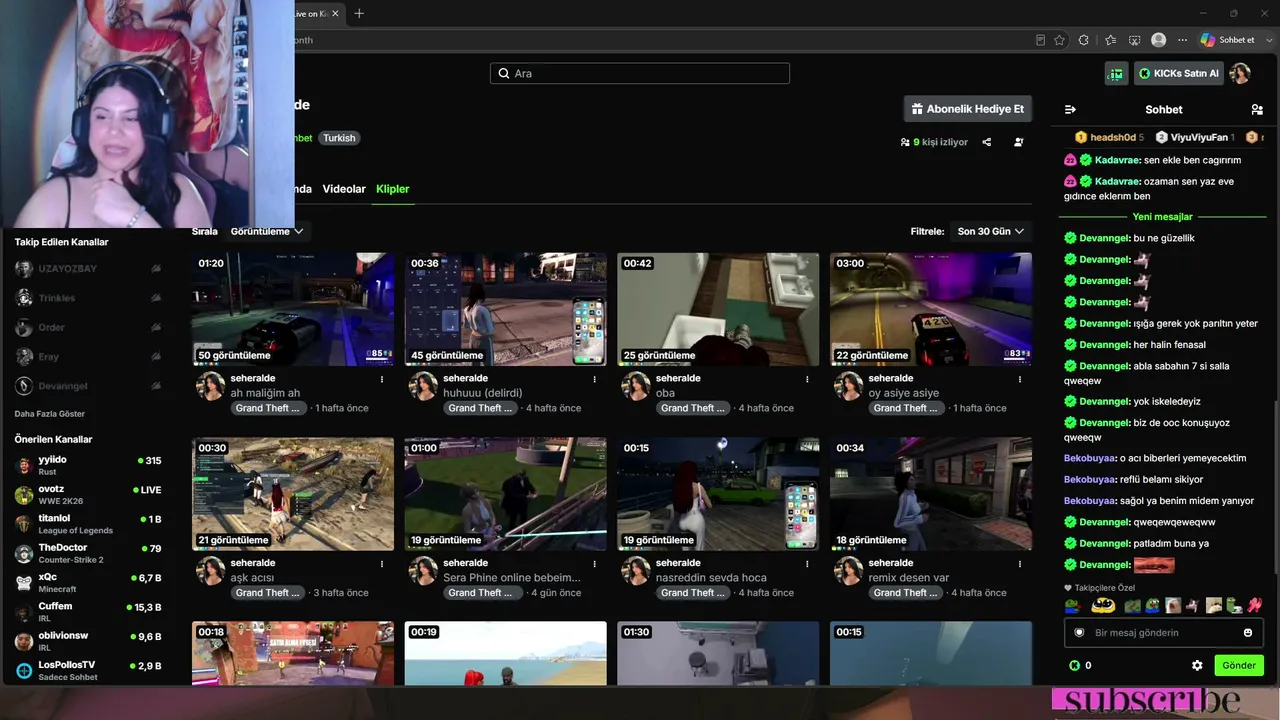Viewport: 1280px width, 720px height.
Task: Open more options for 'oy asiye asiye' clip
Action: click(x=1021, y=379)
